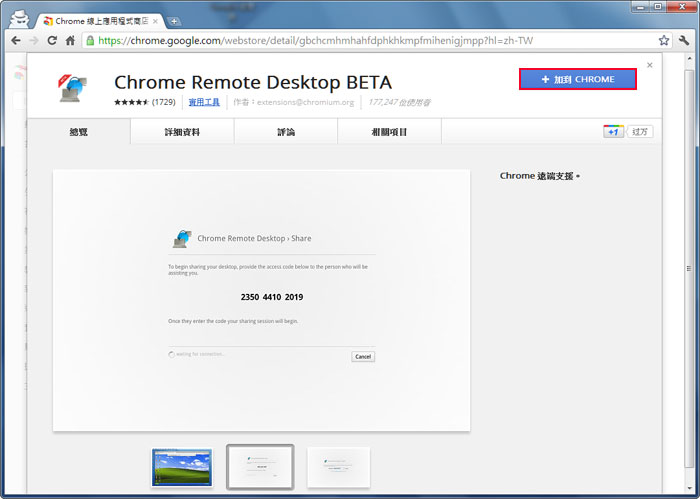
Task: Reload the page with the refresh icon
Action: pos(52,41)
